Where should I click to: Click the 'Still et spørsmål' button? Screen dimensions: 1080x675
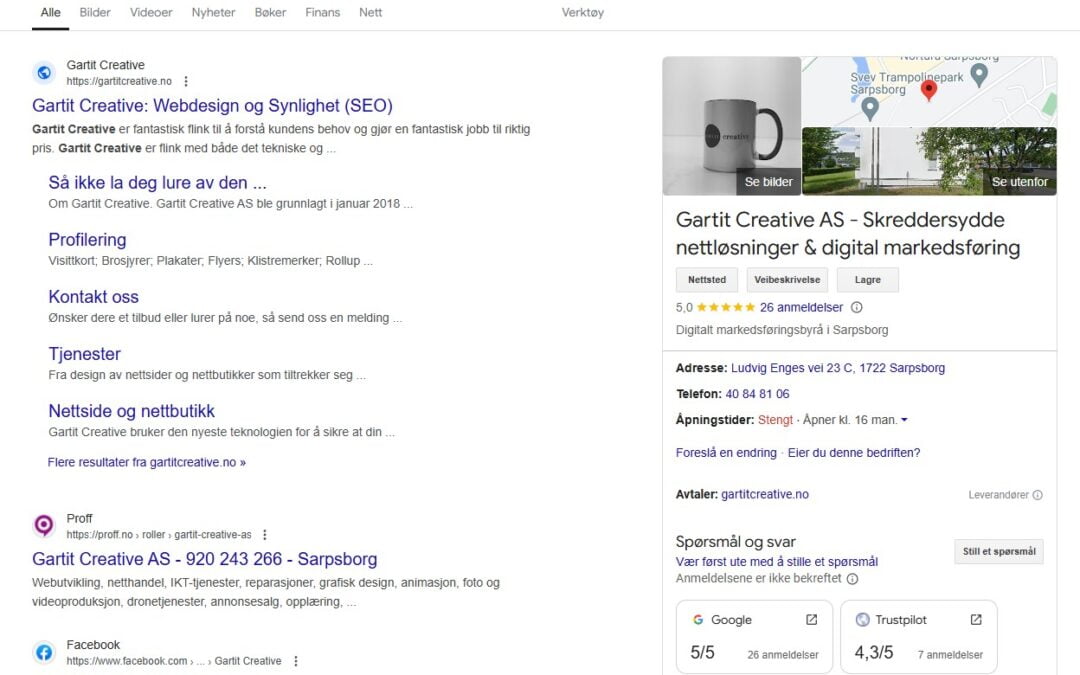(x=998, y=551)
